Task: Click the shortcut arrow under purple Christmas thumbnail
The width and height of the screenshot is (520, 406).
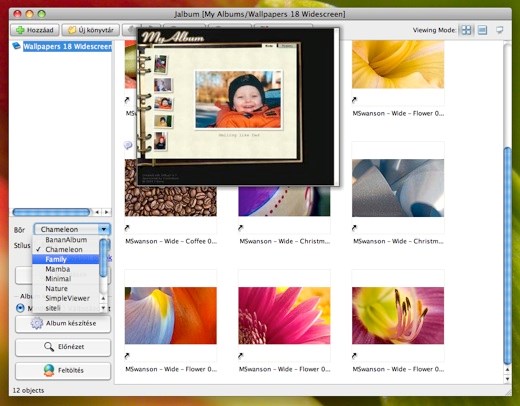Action: [x=241, y=228]
